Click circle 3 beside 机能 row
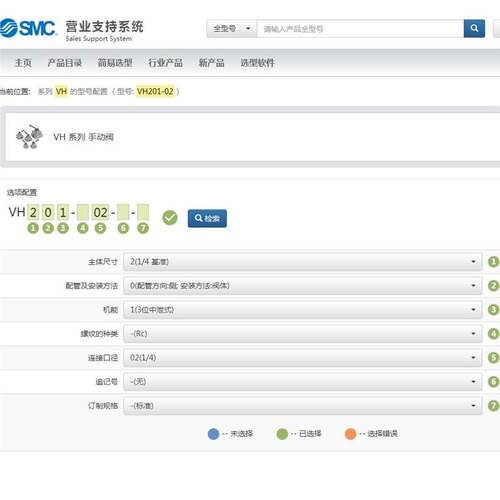The width and height of the screenshot is (500, 500). (494, 310)
